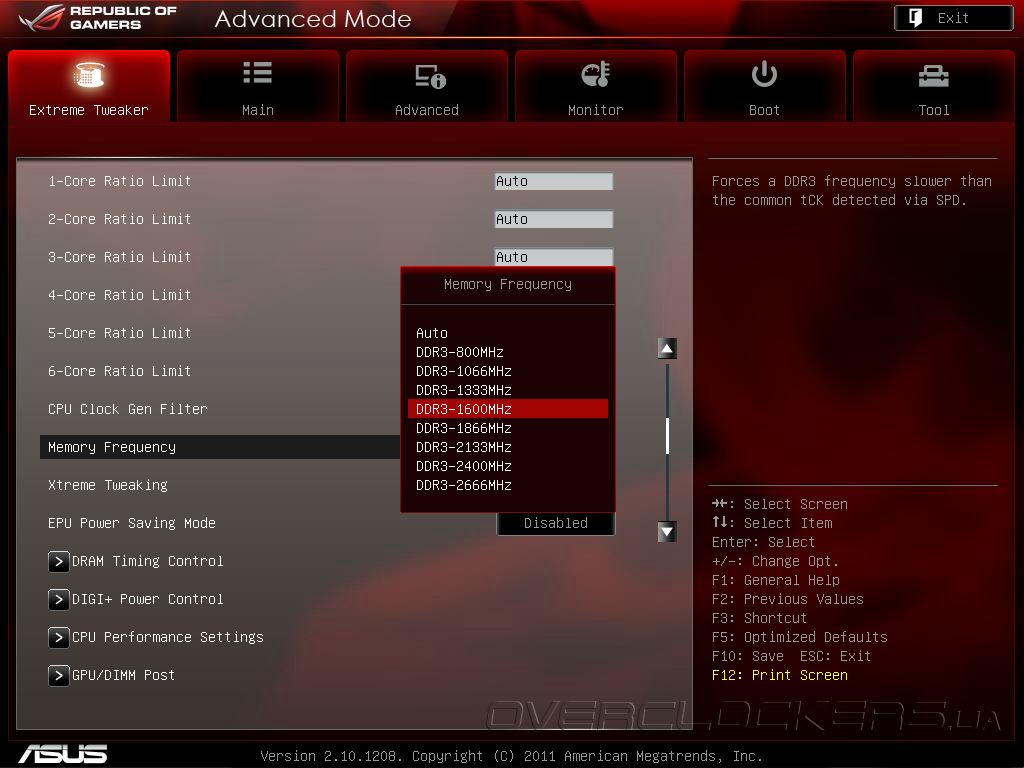Click the Tool printer icon
This screenshot has width=1024, height=768.
click(x=933, y=76)
